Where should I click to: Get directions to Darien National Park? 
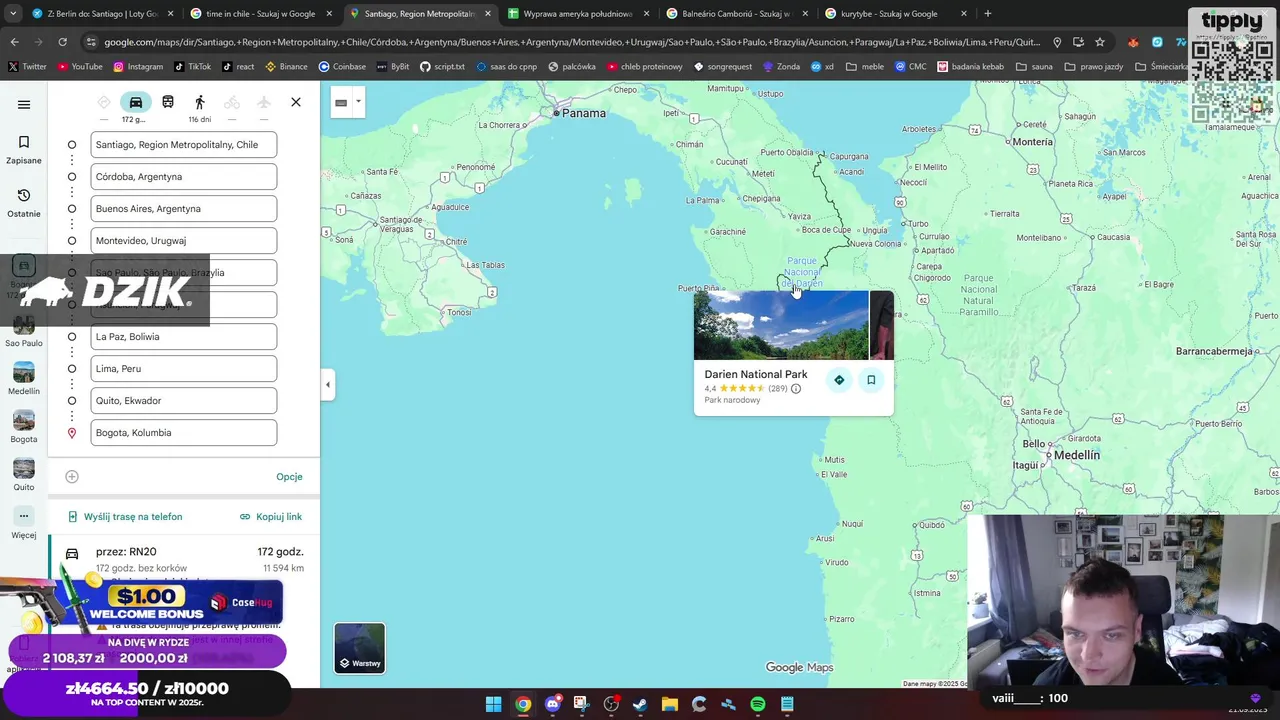(x=839, y=380)
